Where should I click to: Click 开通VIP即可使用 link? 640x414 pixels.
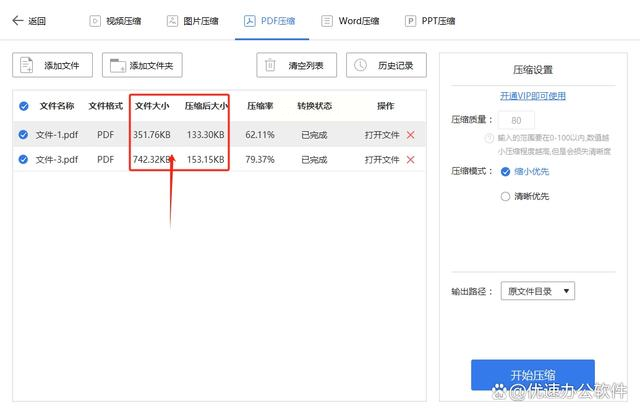pyautogui.click(x=533, y=96)
